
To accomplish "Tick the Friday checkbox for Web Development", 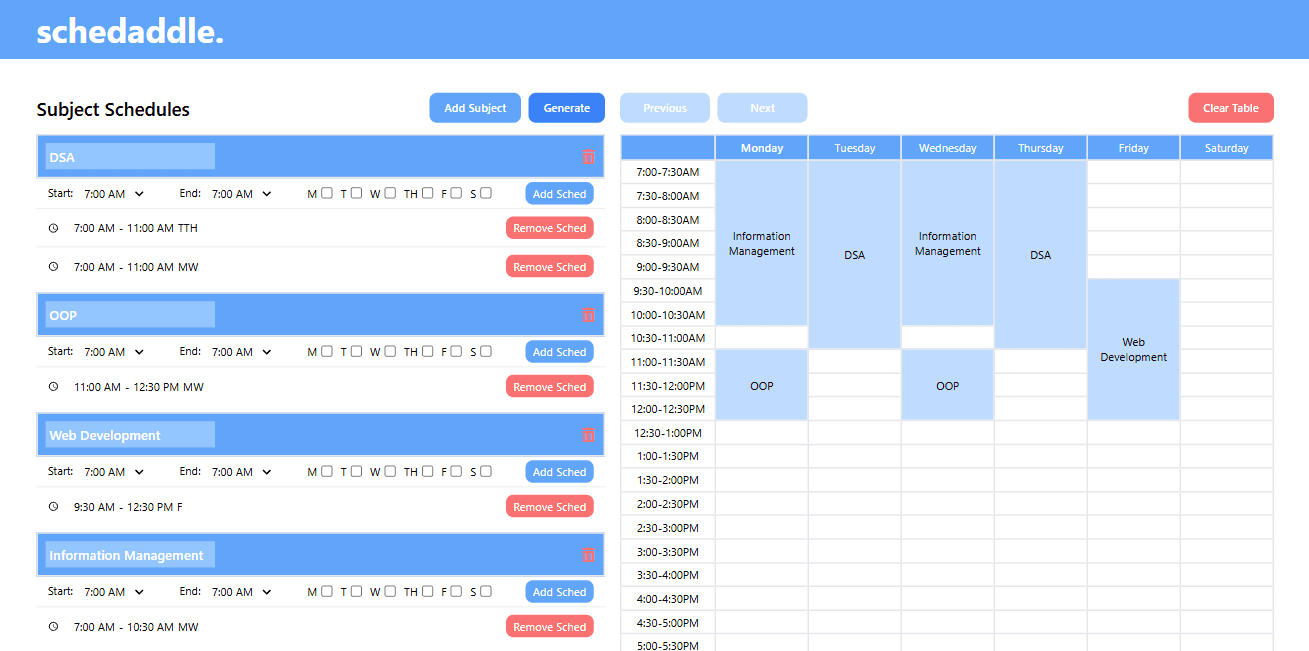I will (456, 472).
